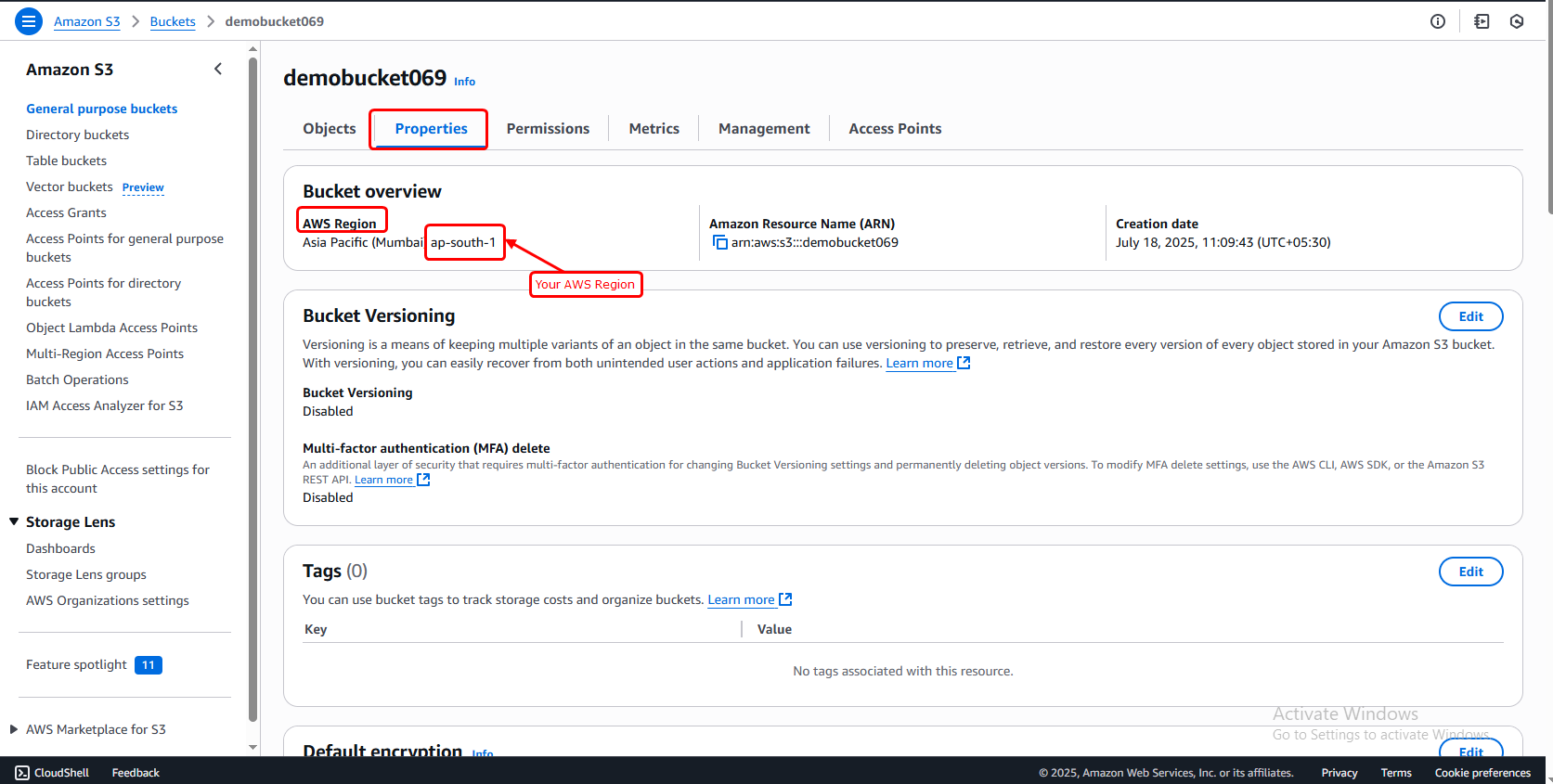
Task: Click the Info link beside Default encryption
Action: [483, 752]
